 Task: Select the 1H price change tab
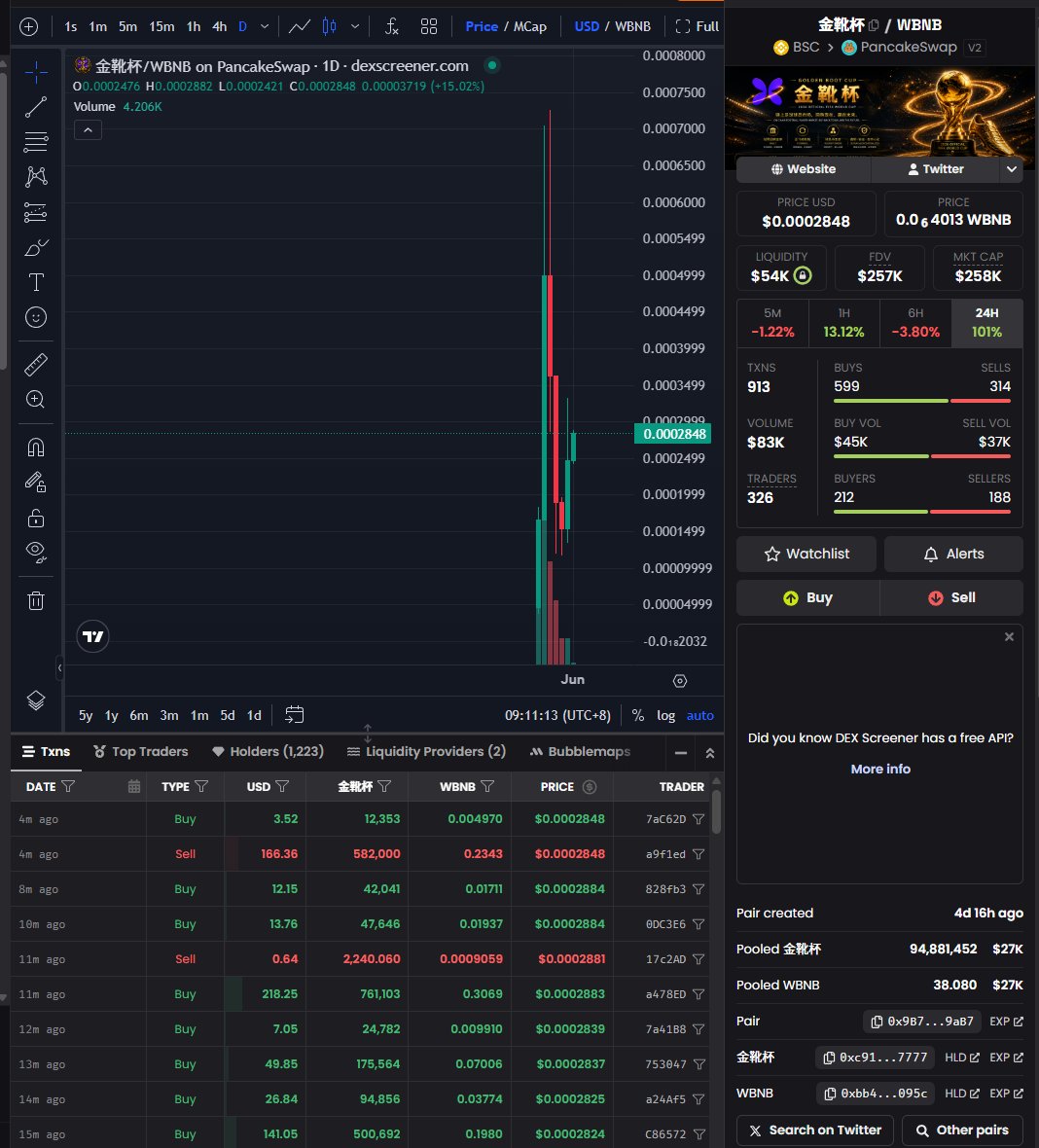843,323
